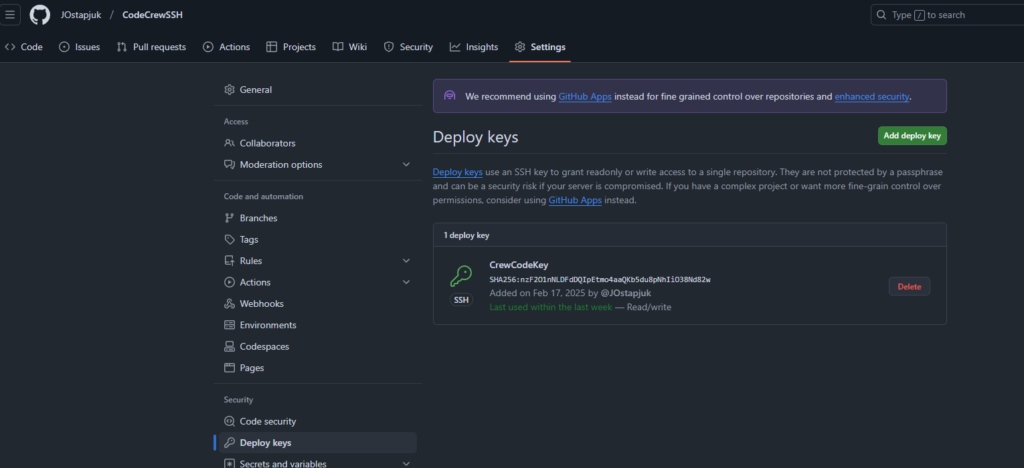Open the Environments settings
This screenshot has width=1024, height=468.
[317, 325]
